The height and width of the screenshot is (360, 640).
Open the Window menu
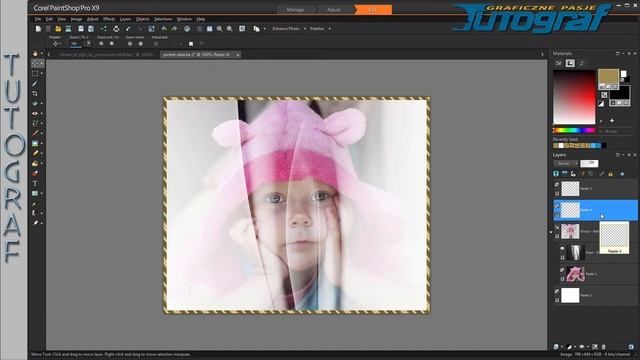coord(184,19)
